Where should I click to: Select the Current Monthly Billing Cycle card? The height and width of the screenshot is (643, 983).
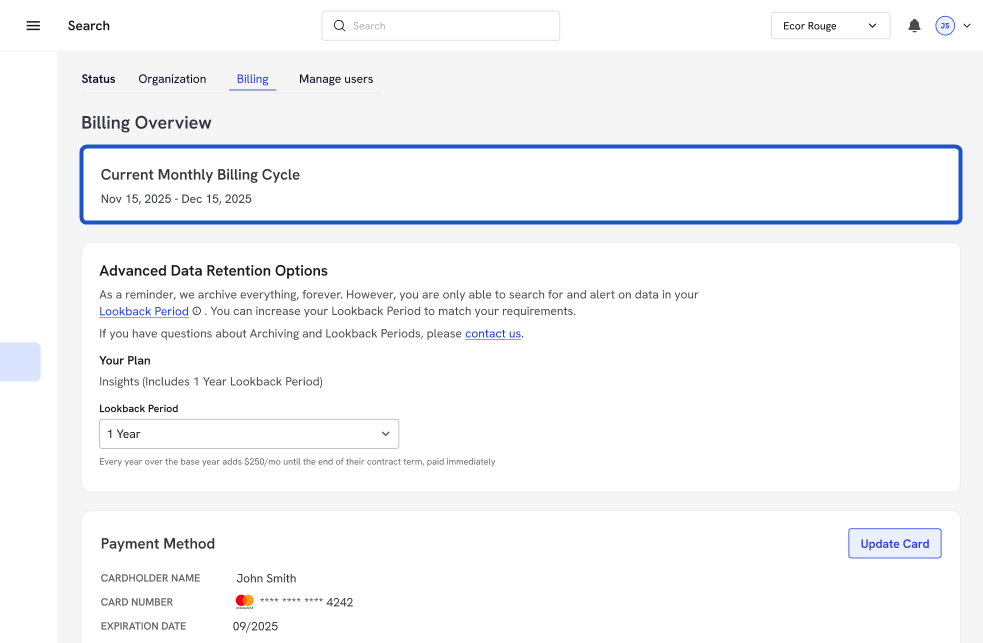click(520, 185)
